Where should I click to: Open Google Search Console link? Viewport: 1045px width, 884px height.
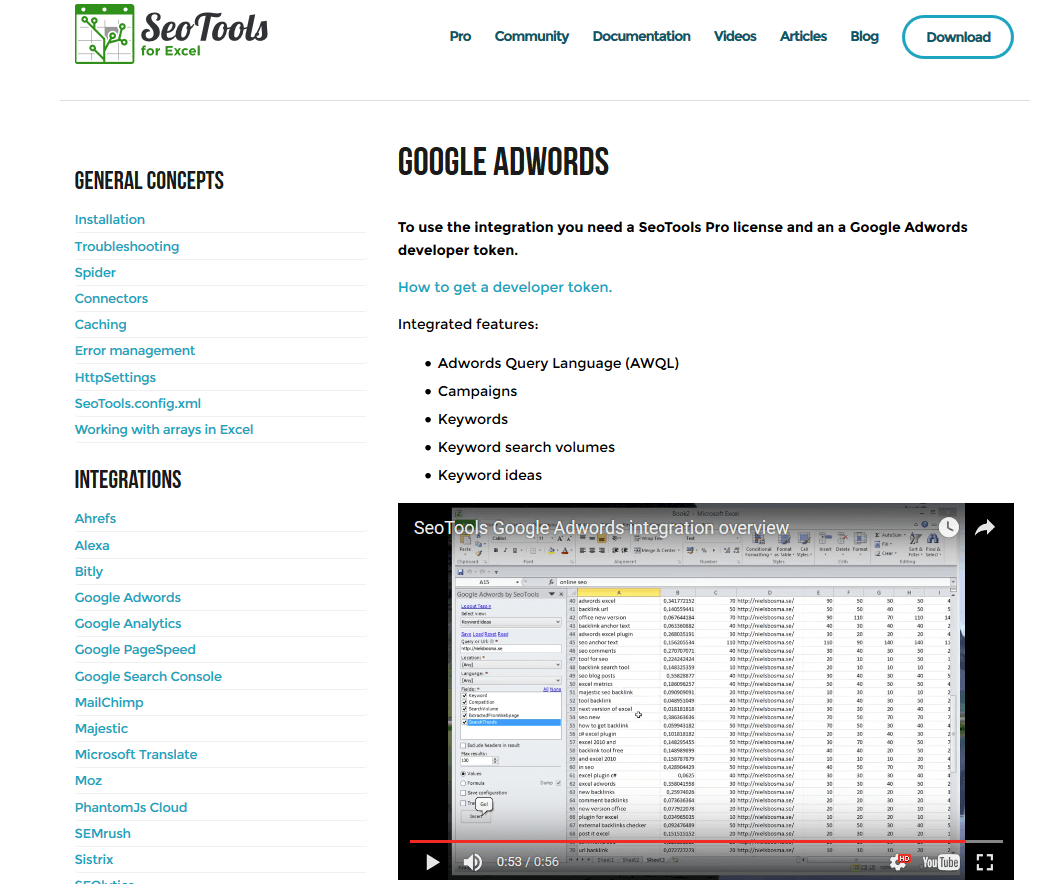point(148,676)
